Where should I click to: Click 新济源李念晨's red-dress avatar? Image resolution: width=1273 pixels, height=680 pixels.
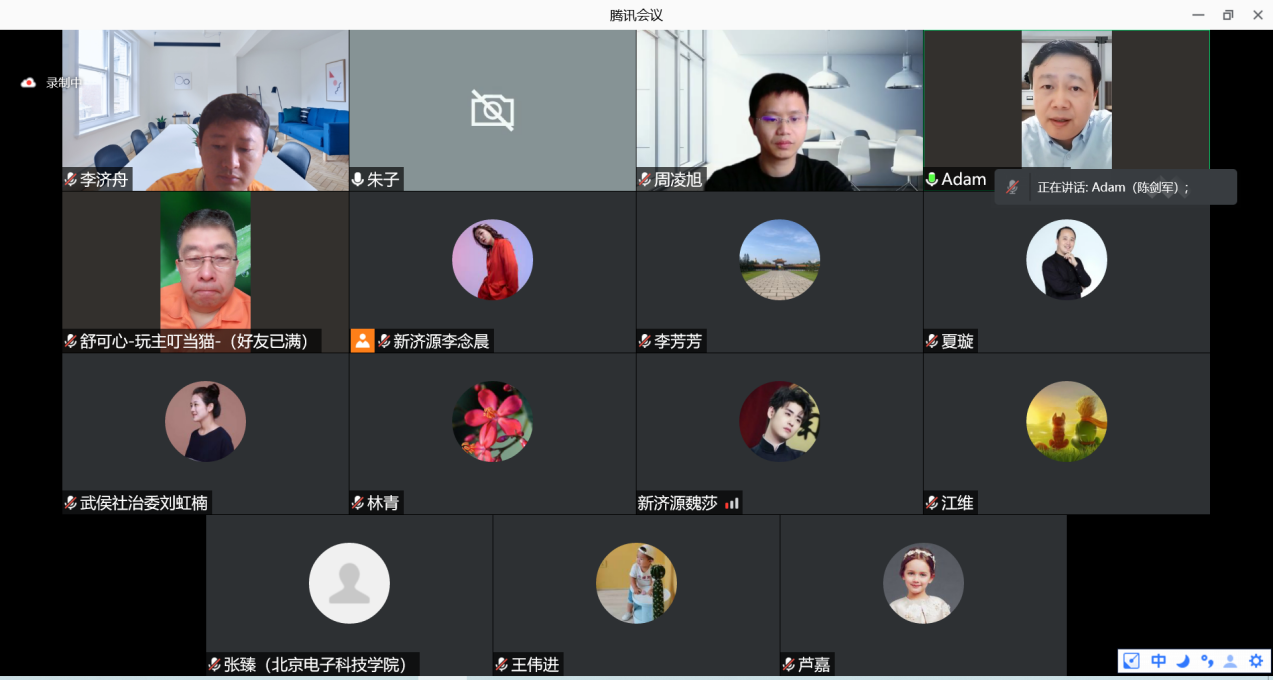[x=492, y=260]
